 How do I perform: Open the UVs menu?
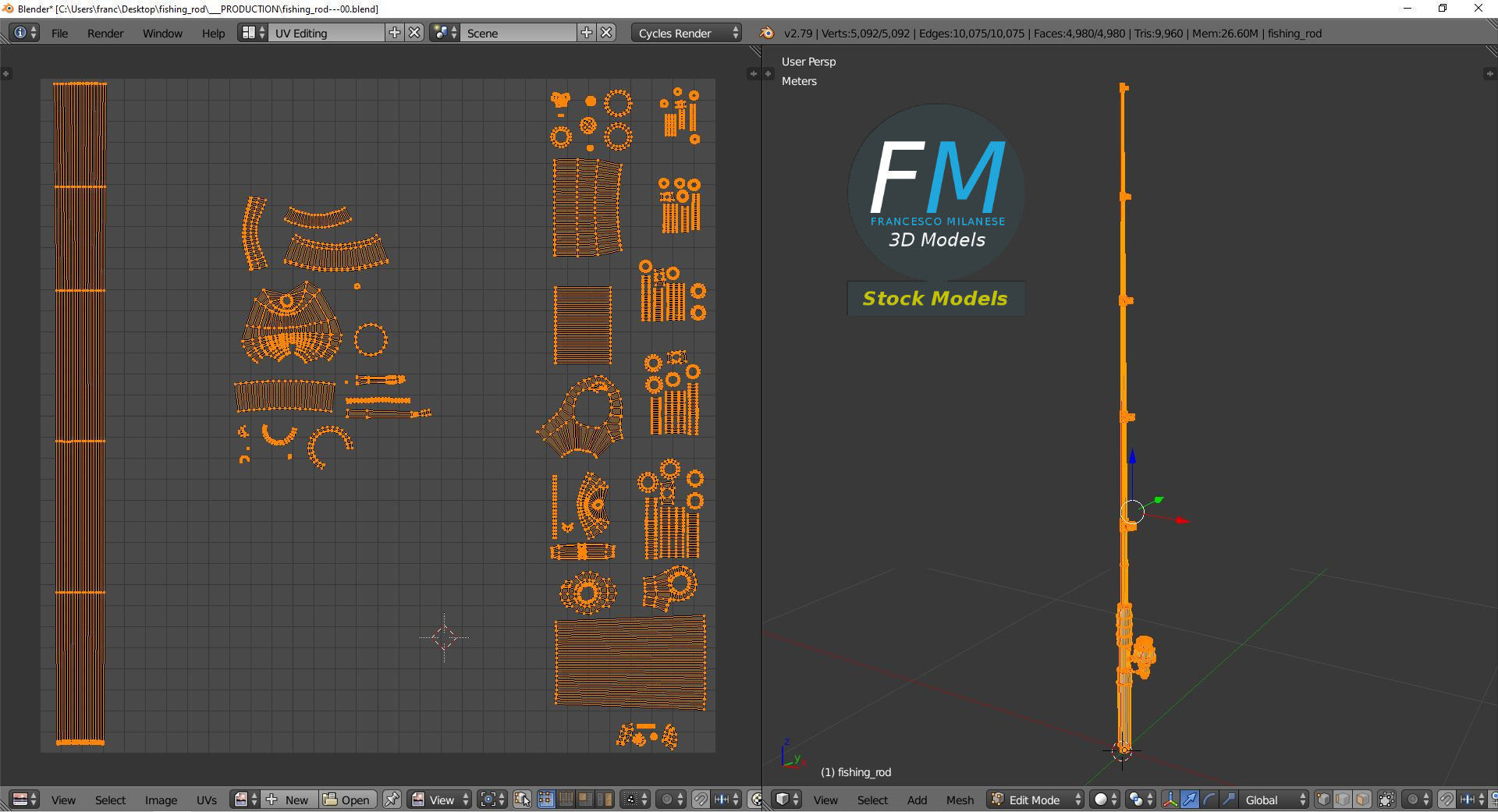tap(207, 800)
